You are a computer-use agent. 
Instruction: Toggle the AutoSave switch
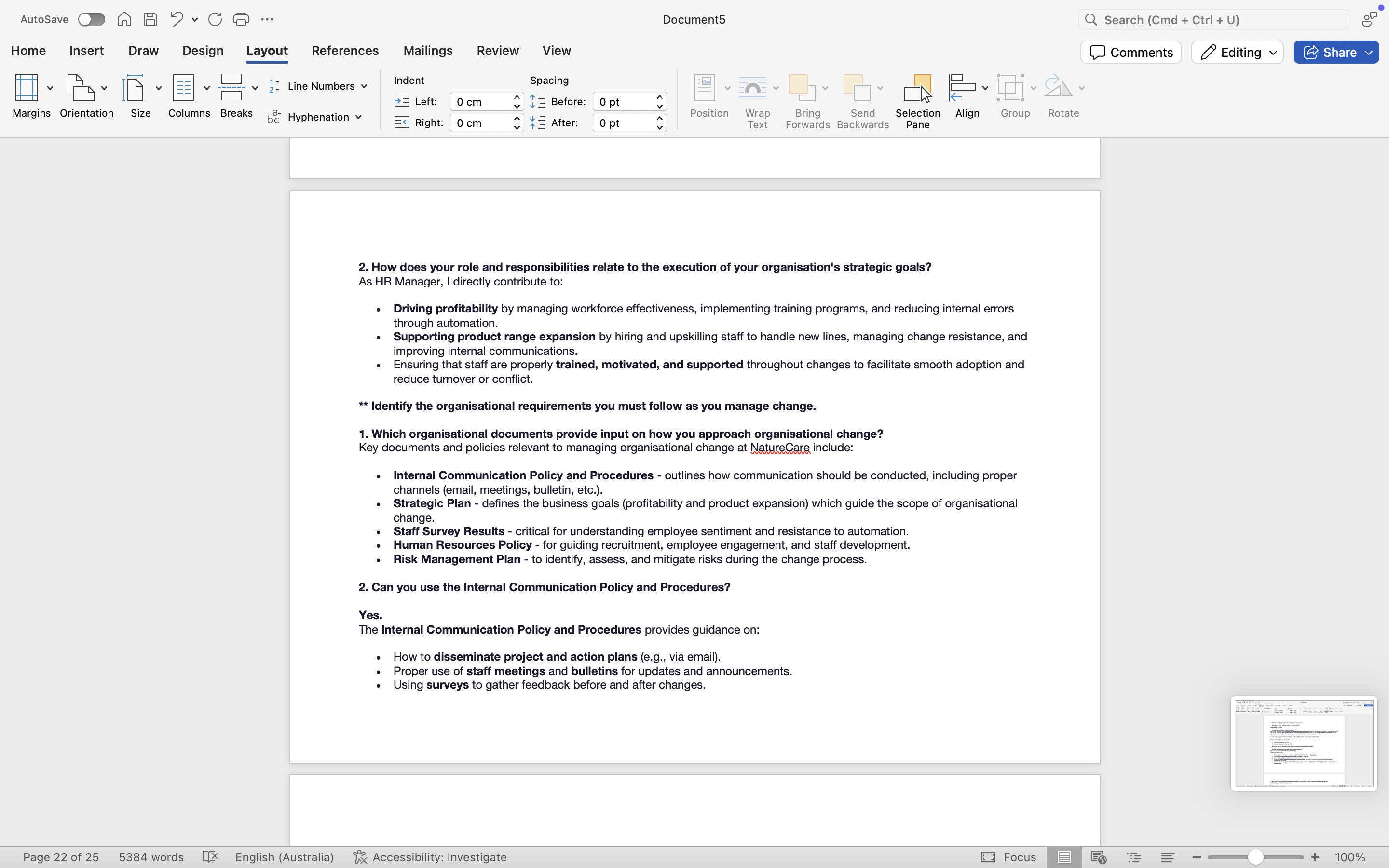pos(91,19)
